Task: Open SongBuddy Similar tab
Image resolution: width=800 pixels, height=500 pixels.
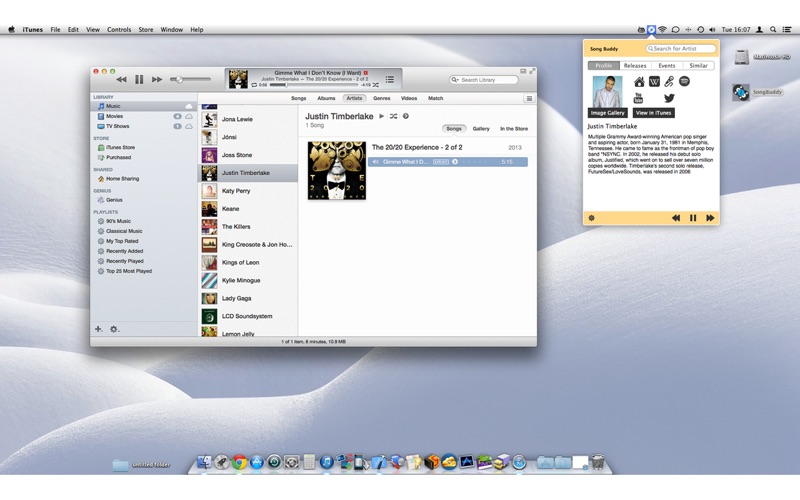Action: [698, 65]
